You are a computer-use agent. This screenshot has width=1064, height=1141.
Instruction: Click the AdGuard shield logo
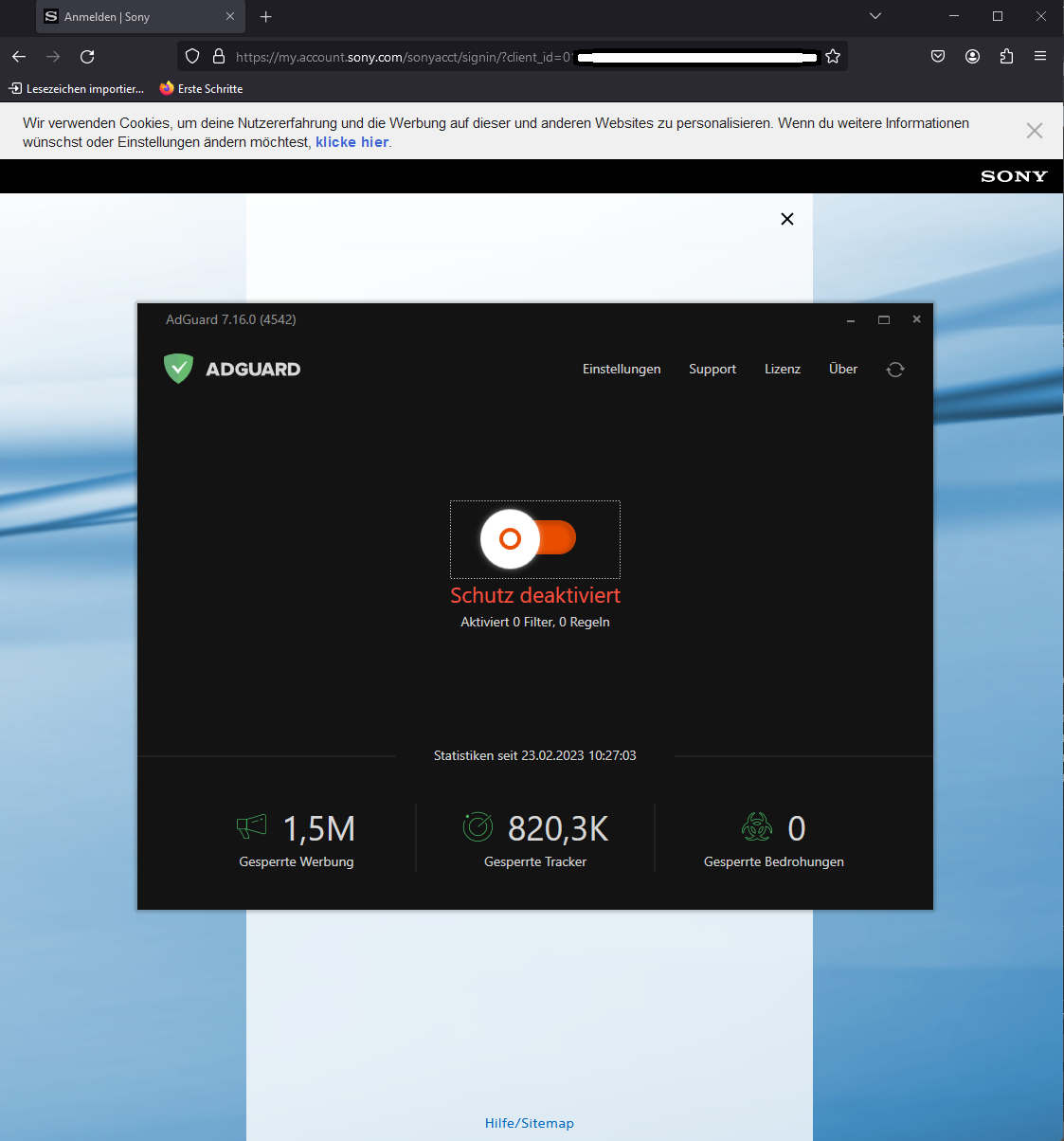coord(179,369)
